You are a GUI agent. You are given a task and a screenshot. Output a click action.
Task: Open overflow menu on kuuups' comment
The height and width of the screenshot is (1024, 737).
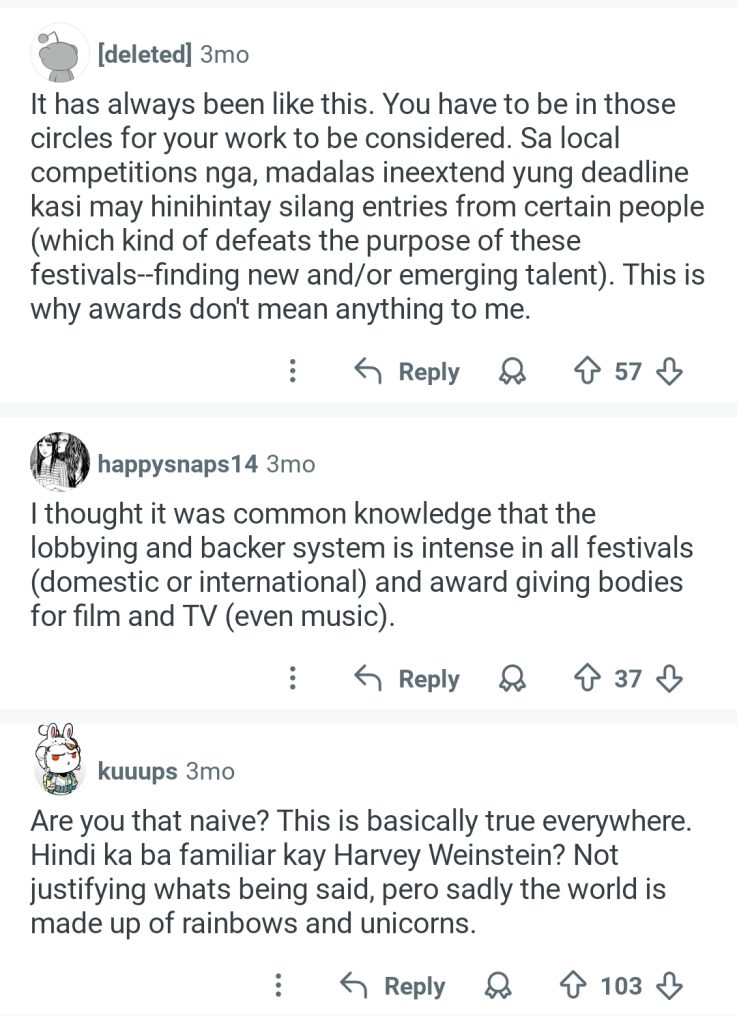tap(278, 986)
